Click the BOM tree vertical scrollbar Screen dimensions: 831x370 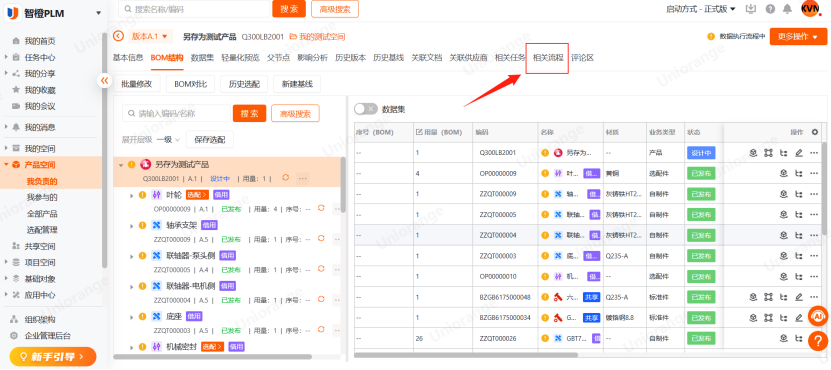pos(343,186)
